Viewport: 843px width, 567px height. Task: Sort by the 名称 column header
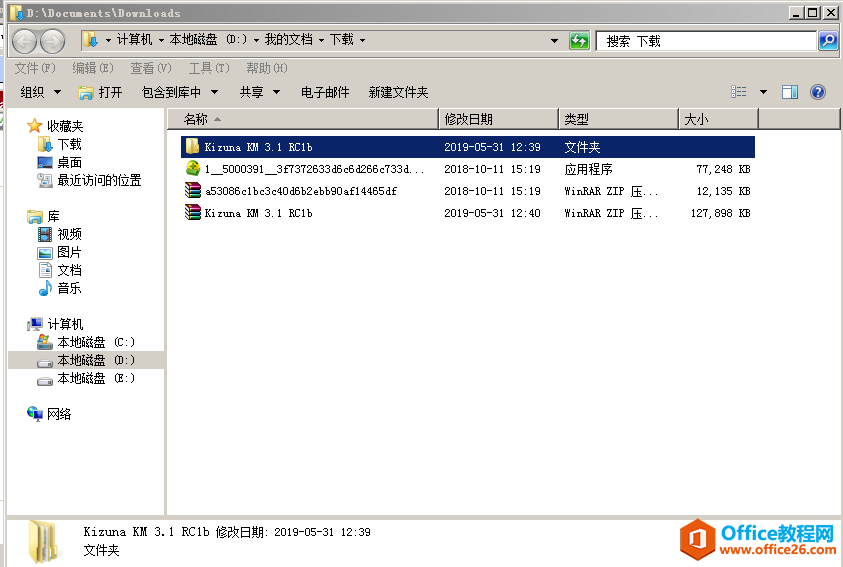(303, 119)
